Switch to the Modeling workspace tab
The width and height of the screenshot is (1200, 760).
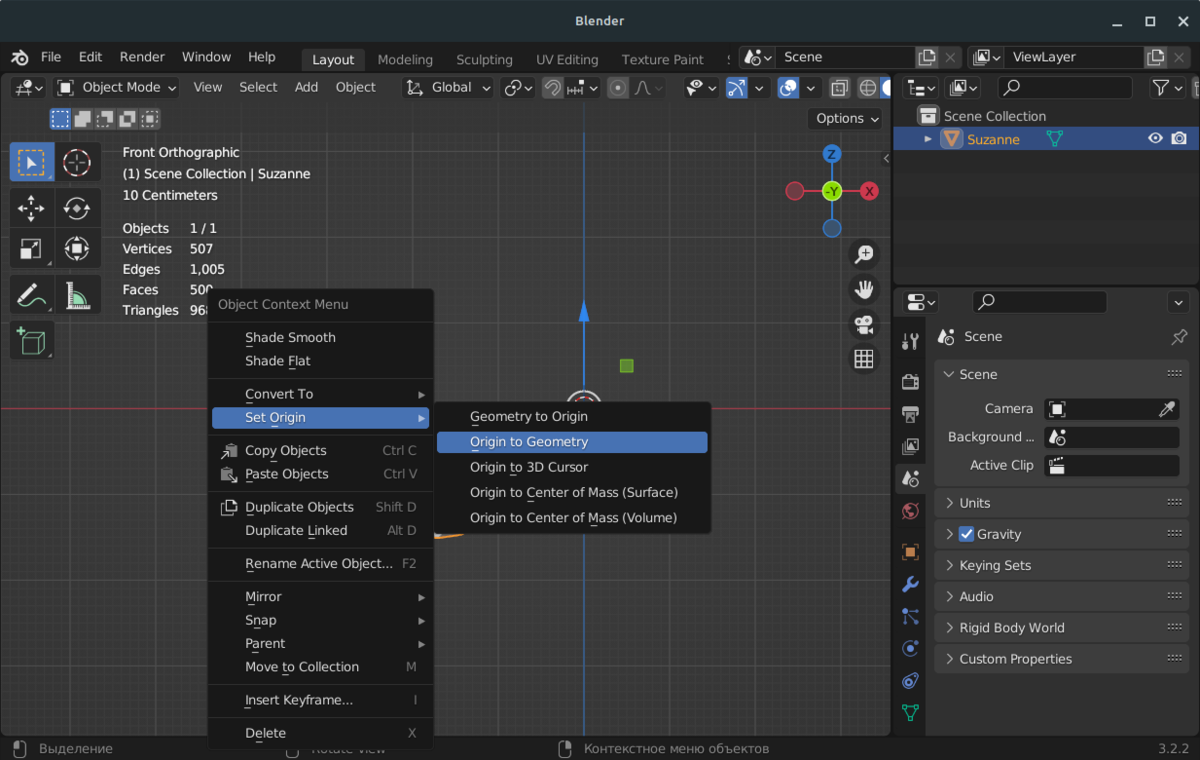point(405,60)
